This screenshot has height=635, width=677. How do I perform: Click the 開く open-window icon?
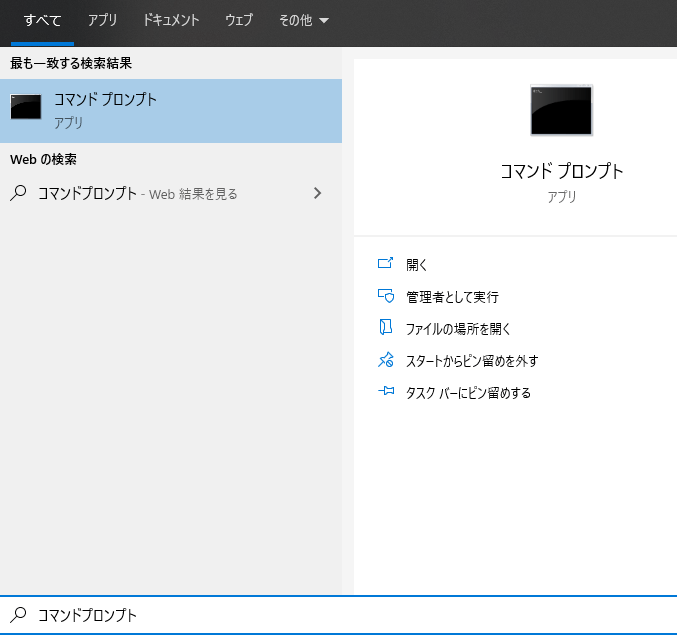(x=386, y=264)
